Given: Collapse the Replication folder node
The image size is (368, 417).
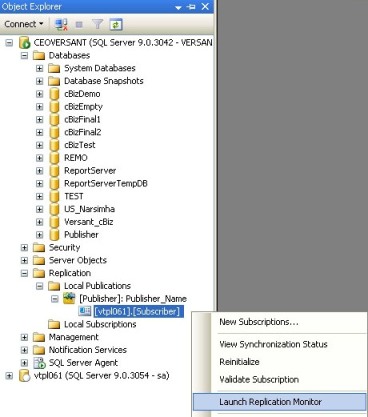Looking at the screenshot, I should click(24, 273).
